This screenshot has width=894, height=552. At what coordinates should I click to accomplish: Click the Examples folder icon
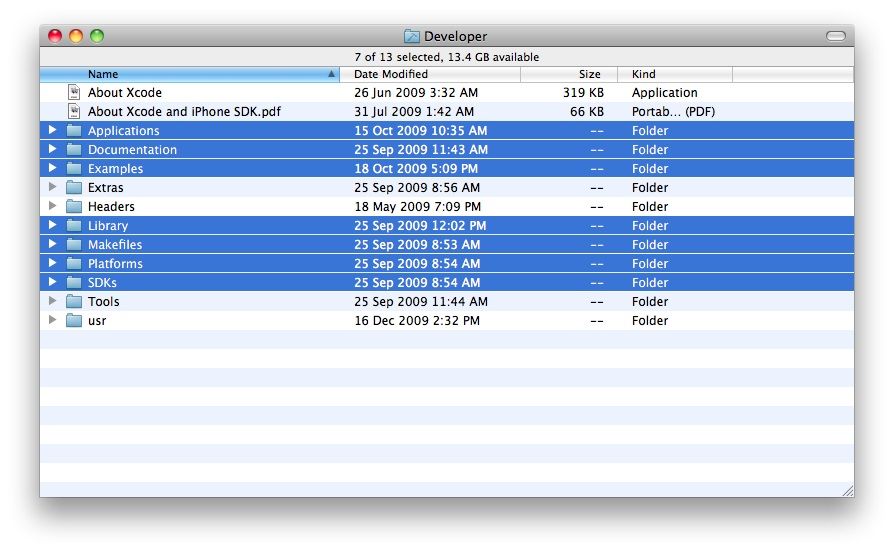74,168
